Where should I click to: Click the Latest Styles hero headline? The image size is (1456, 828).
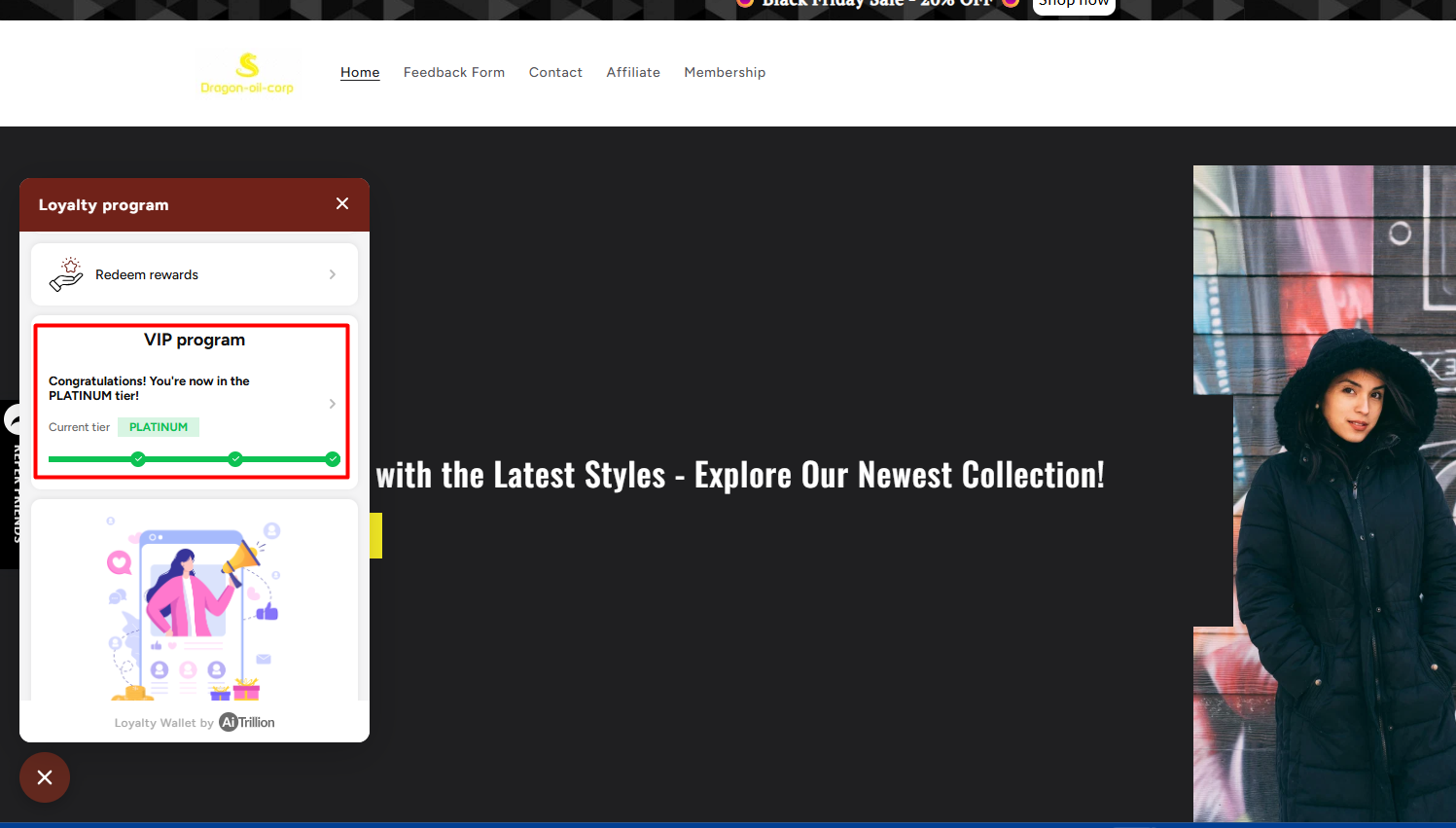(740, 475)
